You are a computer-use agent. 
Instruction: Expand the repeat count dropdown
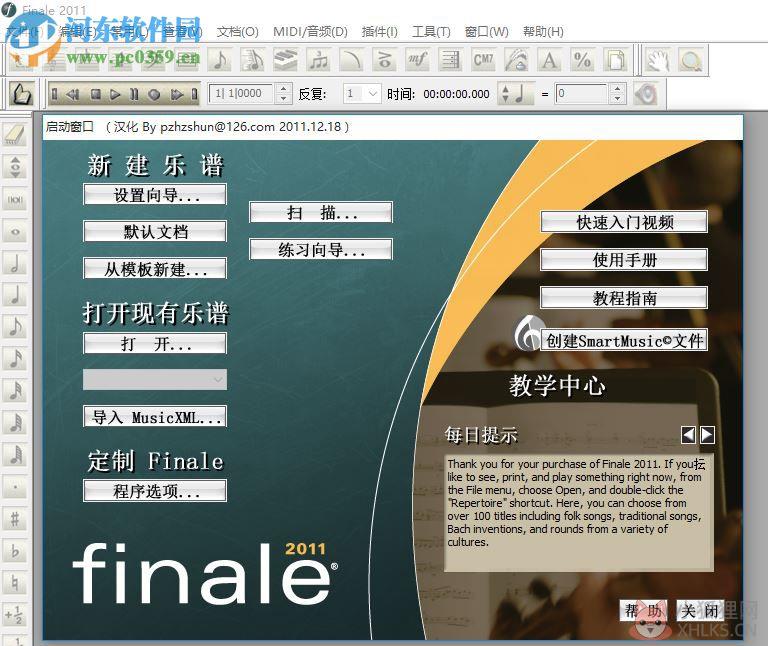click(x=373, y=93)
